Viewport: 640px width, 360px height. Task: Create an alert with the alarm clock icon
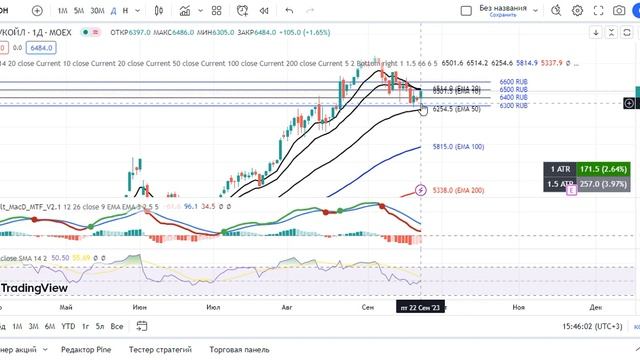242,11
